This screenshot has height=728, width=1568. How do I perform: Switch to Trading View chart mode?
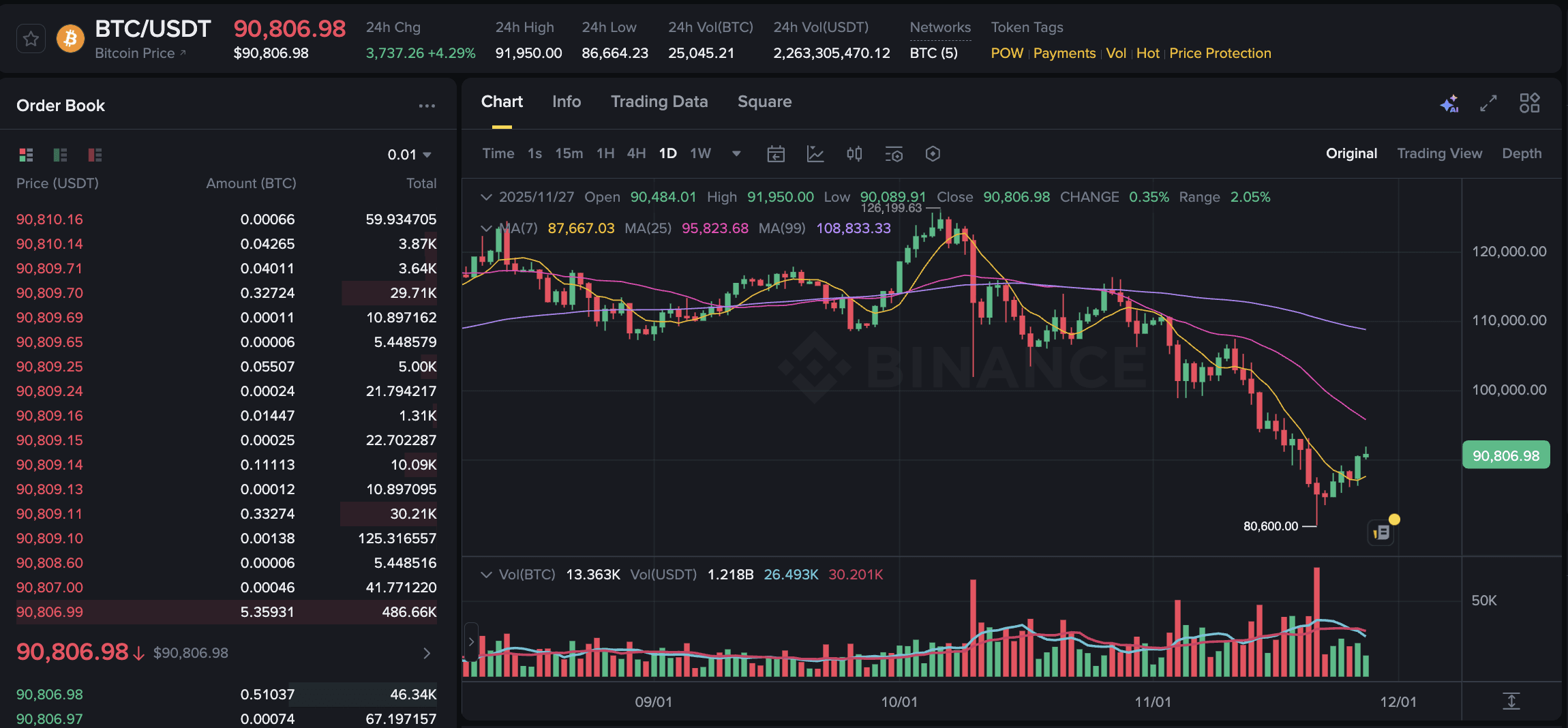(1440, 153)
